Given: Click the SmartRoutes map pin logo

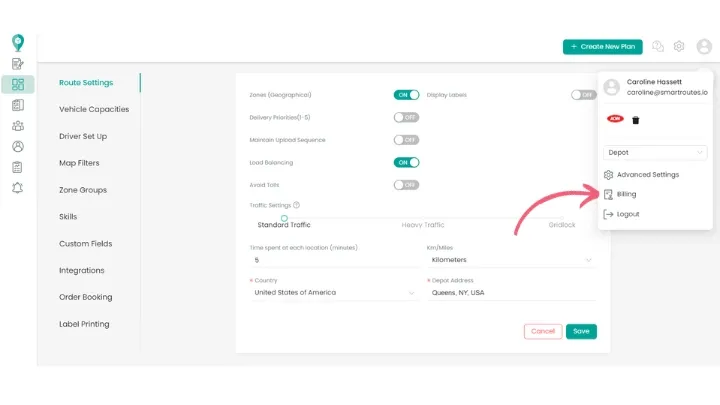Looking at the screenshot, I should [x=17, y=42].
